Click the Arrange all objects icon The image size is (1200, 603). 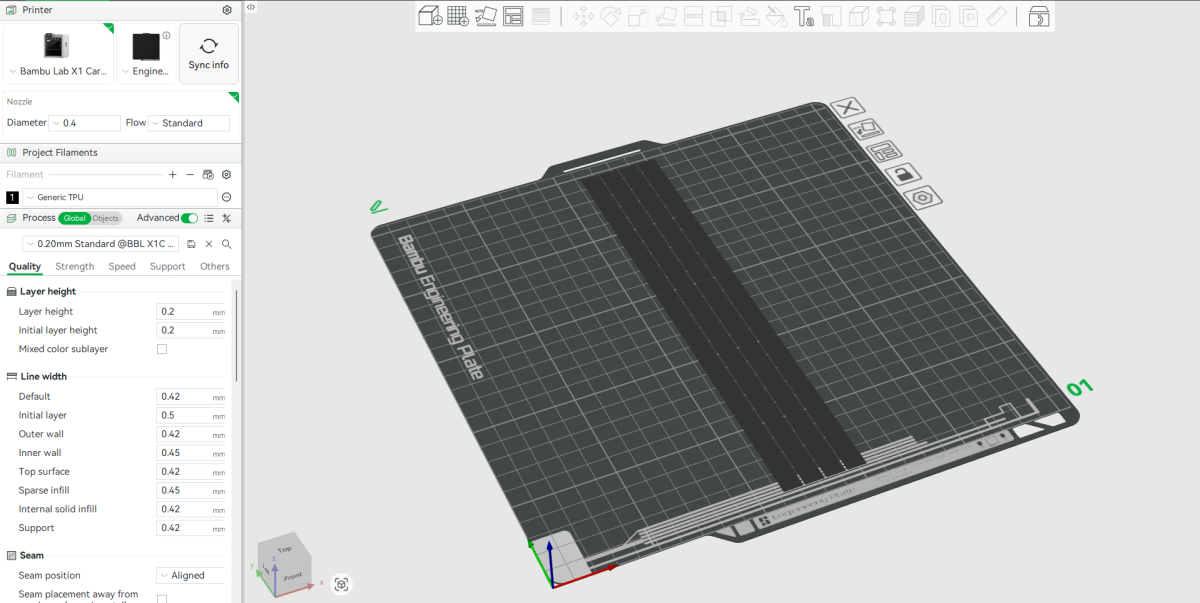(x=513, y=16)
